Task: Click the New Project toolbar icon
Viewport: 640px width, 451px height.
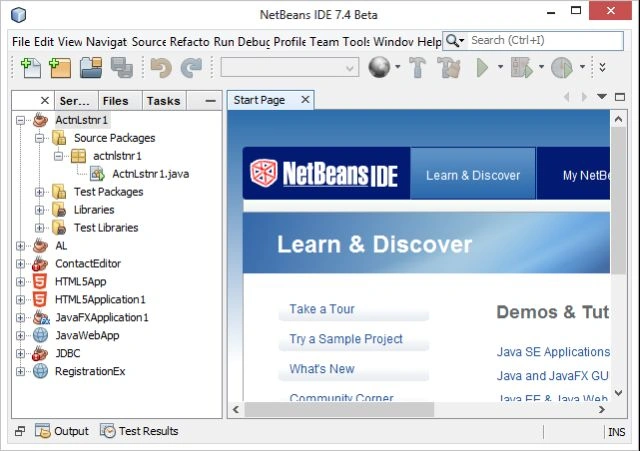Action: coord(60,68)
